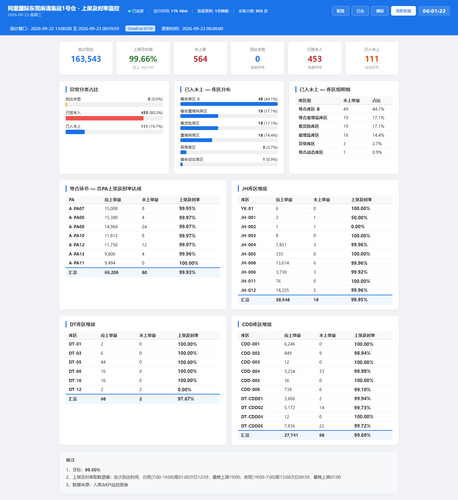The width and height of the screenshot is (458, 500).
Task: Select the JH-008 row label
Action: click(248, 272)
